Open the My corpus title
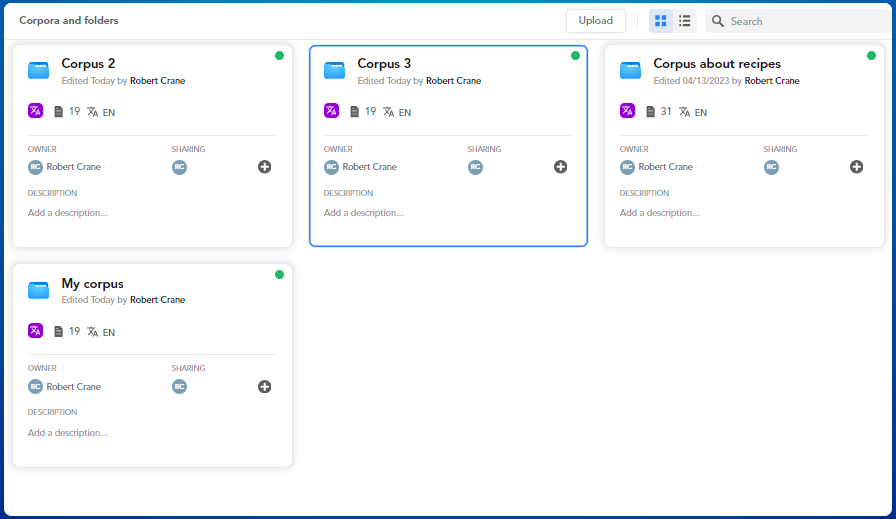Screen dimensions: 896x519 pyautogui.click(x=92, y=284)
